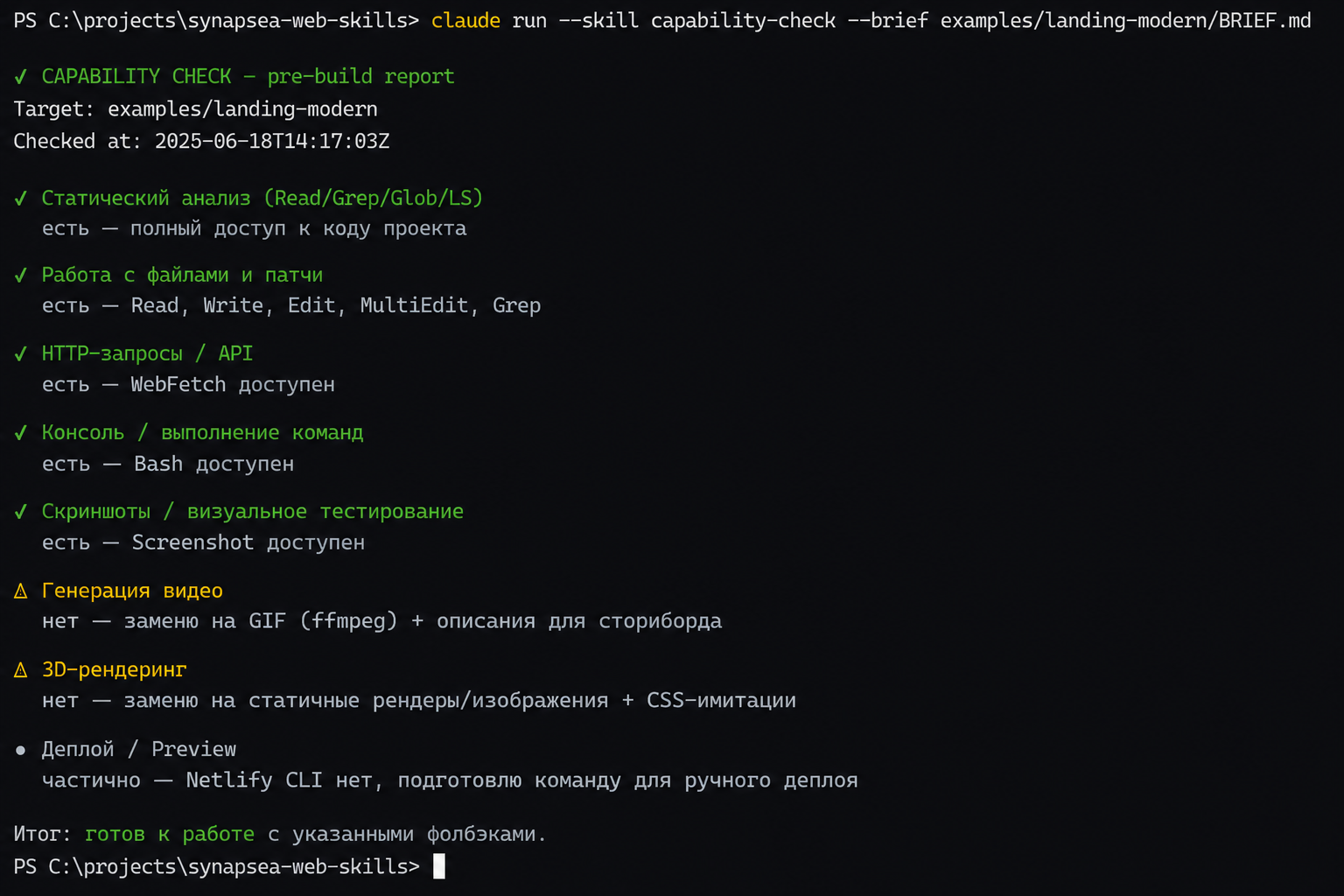Image resolution: width=1344 pixels, height=896 pixels.
Task: Click the bullet dot beside Деплой / Preview
Action: [x=21, y=750]
